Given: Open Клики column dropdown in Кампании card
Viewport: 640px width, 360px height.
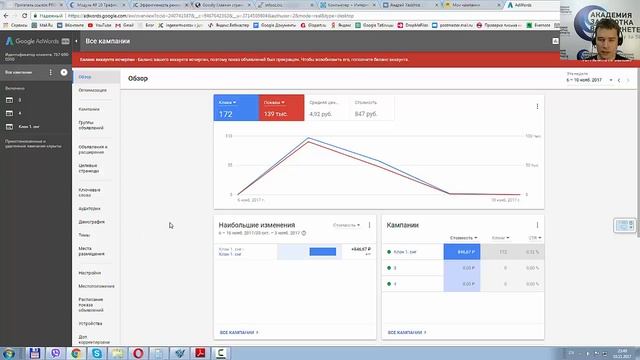Looking at the screenshot, I should point(500,238).
